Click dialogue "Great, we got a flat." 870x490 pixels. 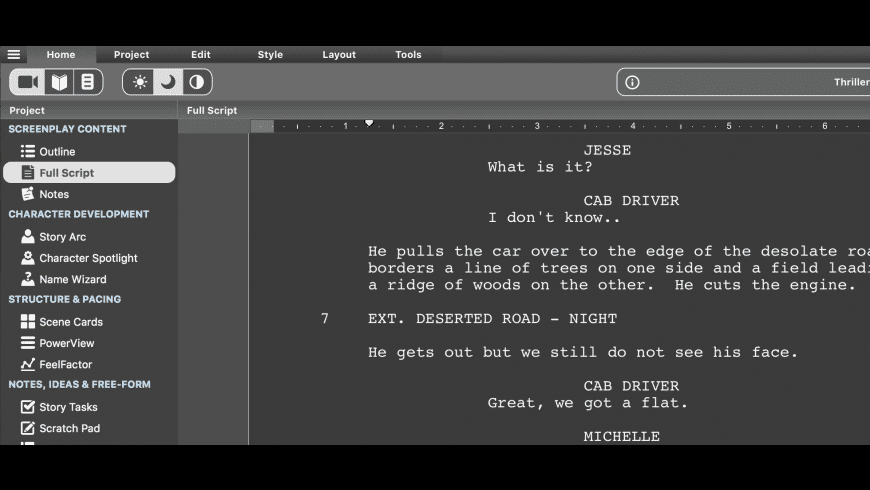tap(588, 403)
